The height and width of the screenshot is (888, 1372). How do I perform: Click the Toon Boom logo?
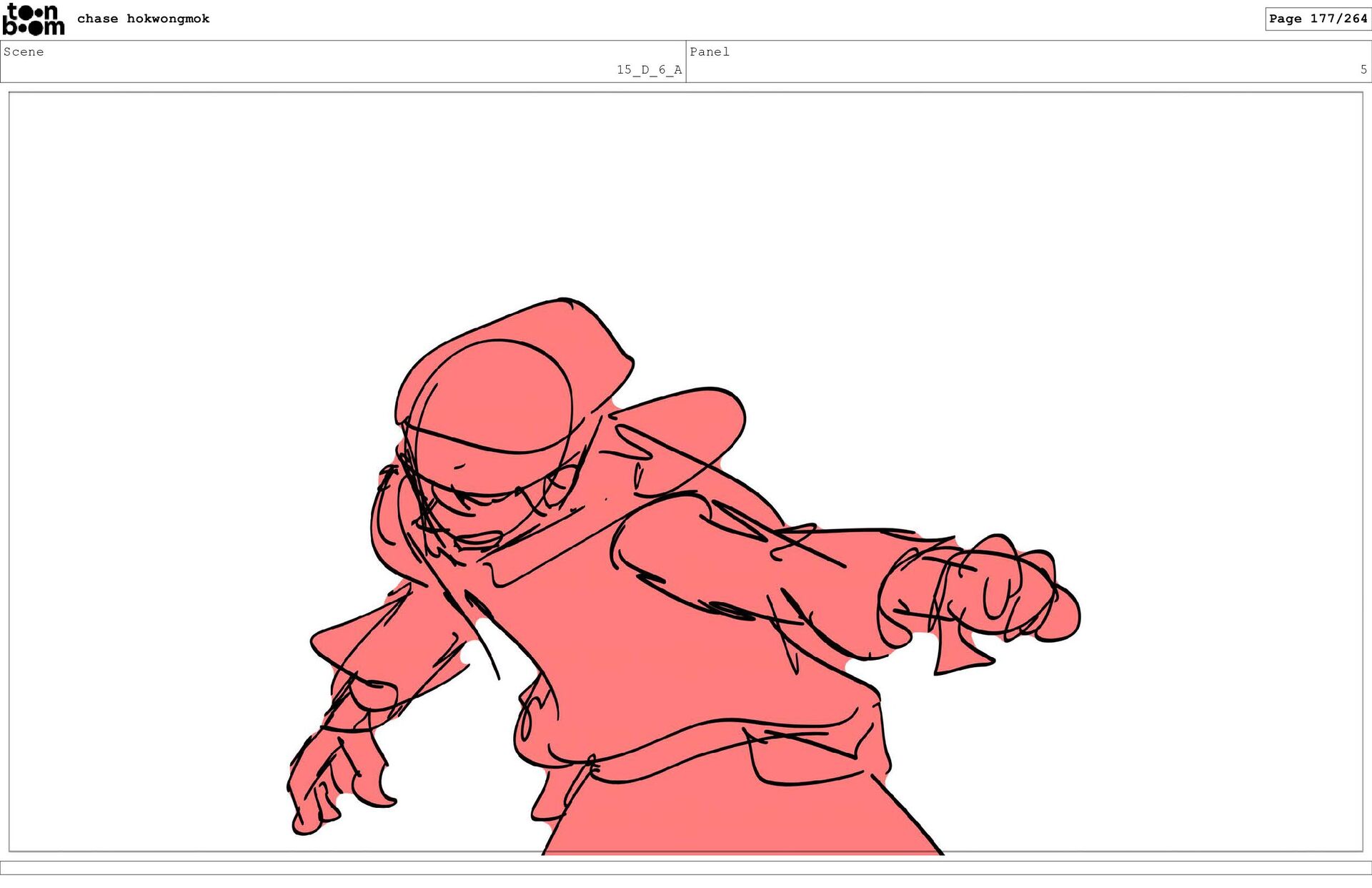[33, 19]
